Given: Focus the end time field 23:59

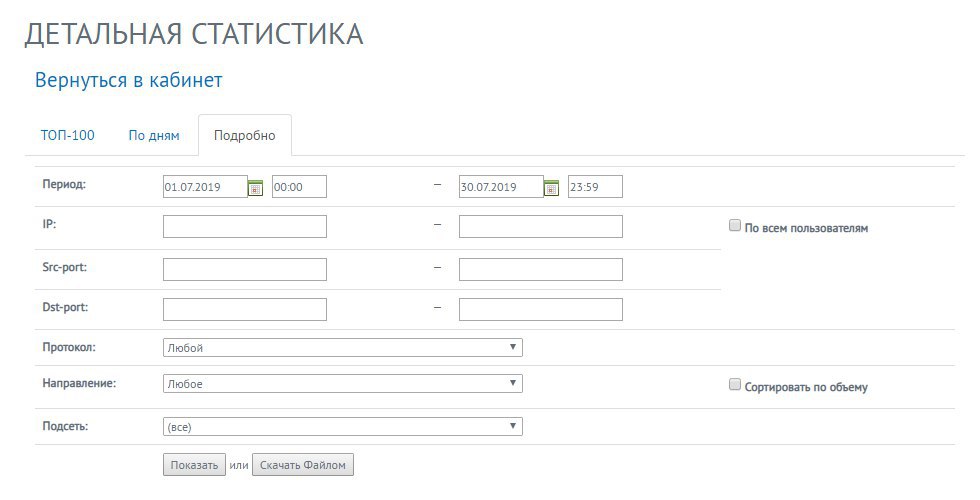Looking at the screenshot, I should coord(595,187).
